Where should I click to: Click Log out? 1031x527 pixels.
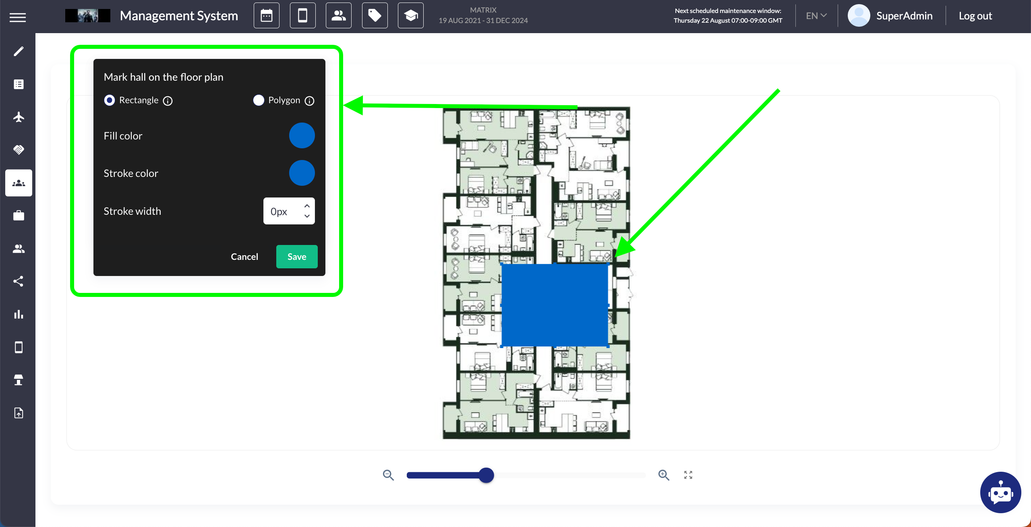click(975, 16)
